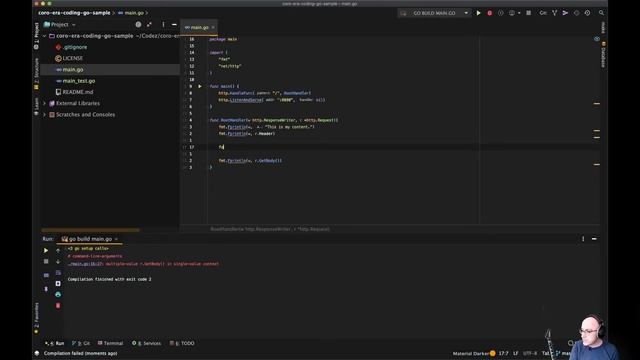The height and width of the screenshot is (360, 640).
Task: Open Run panel options (three dots)
Action: [583, 239]
